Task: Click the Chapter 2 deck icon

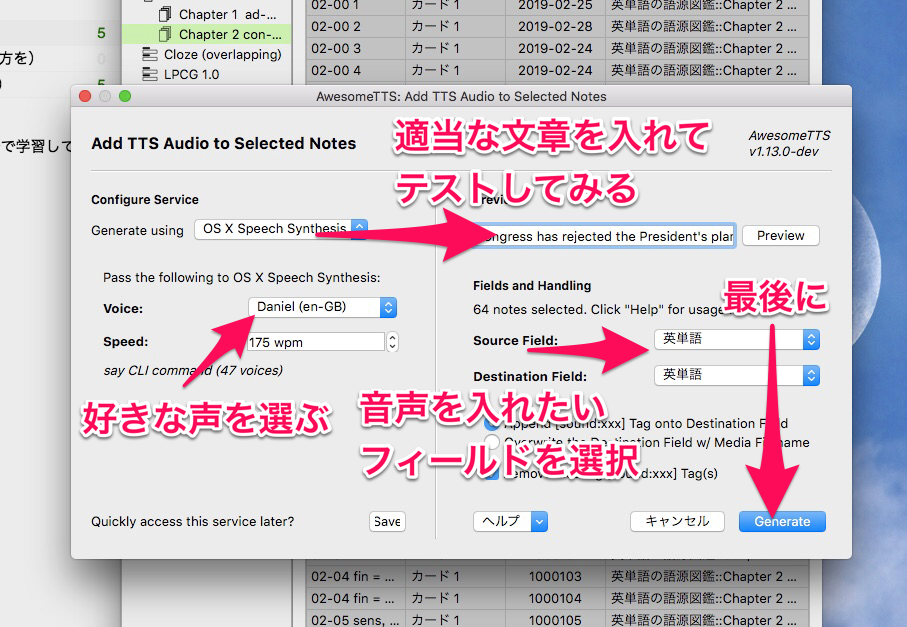Action: pyautogui.click(x=165, y=34)
